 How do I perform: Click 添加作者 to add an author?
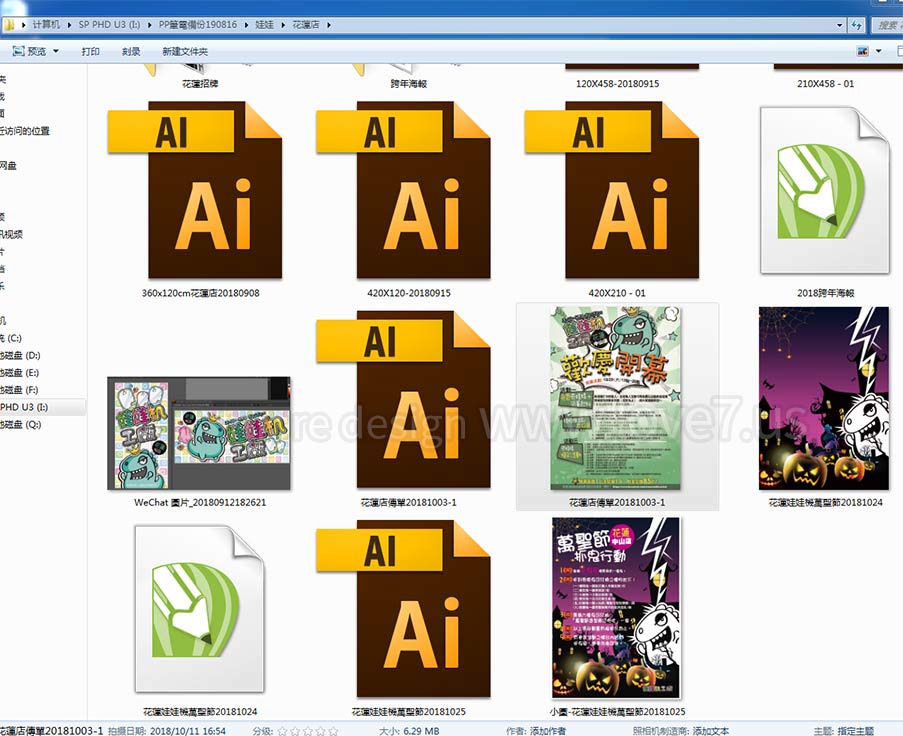click(547, 731)
